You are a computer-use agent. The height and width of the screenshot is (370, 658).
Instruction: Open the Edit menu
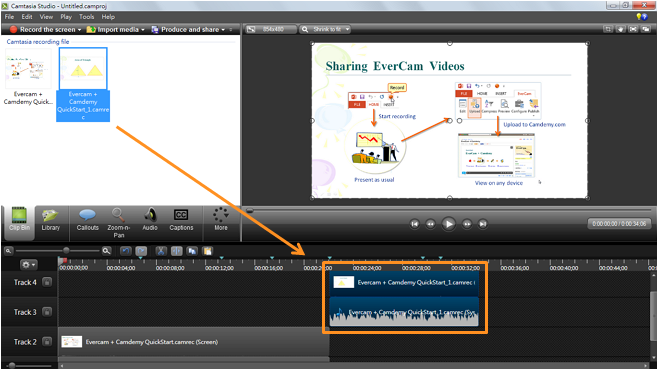tap(27, 17)
